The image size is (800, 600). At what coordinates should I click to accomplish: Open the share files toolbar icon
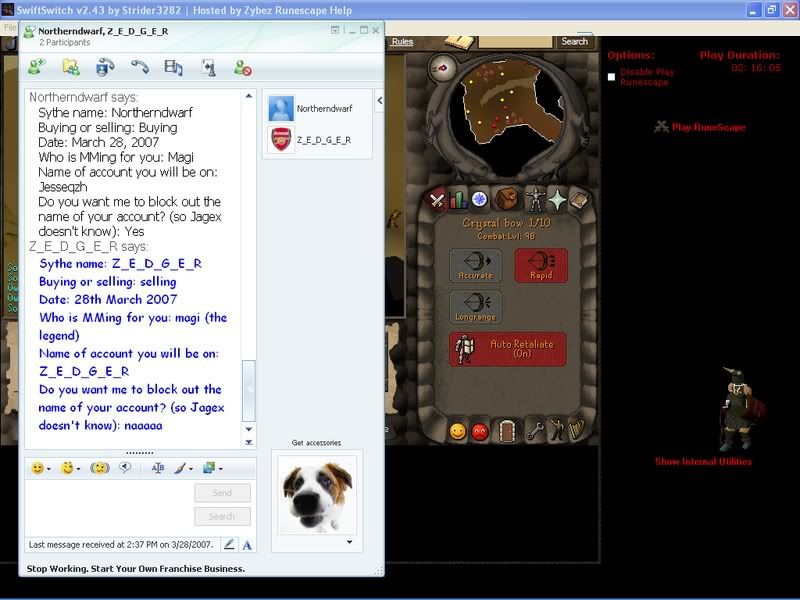[x=71, y=67]
